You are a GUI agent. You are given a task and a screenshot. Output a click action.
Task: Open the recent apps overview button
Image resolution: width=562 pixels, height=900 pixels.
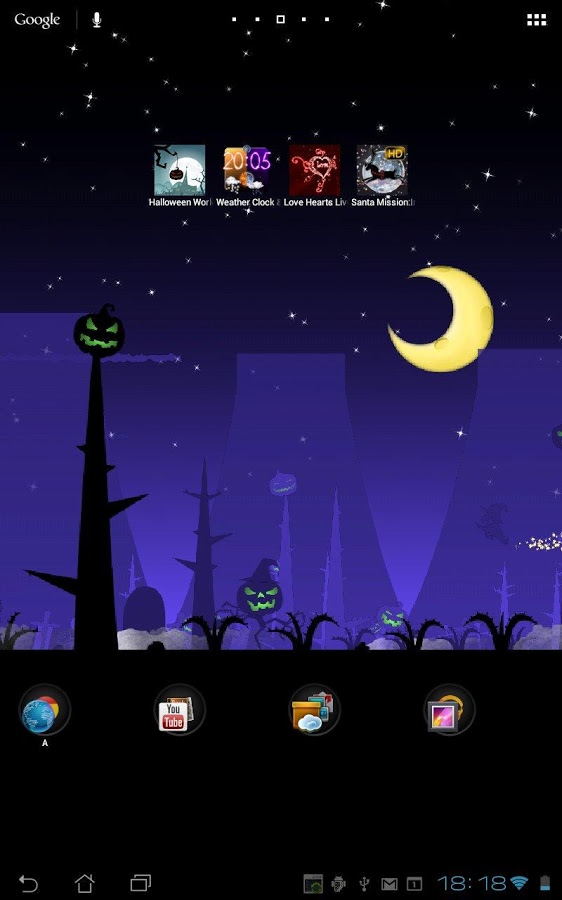(141, 883)
